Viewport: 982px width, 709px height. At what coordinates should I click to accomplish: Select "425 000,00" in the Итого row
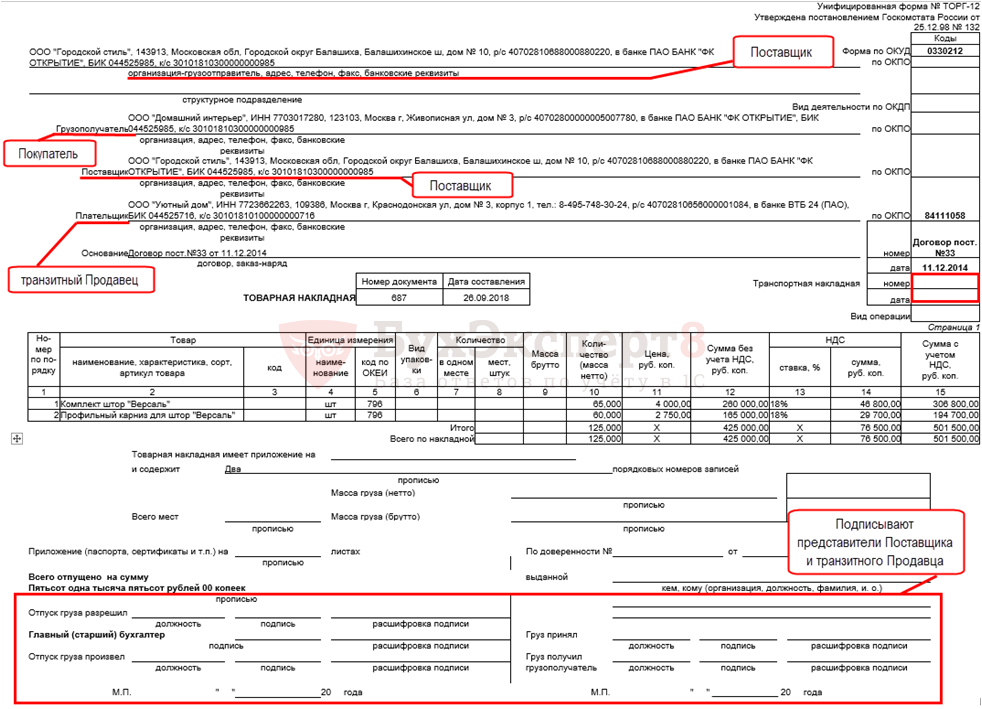coord(730,427)
